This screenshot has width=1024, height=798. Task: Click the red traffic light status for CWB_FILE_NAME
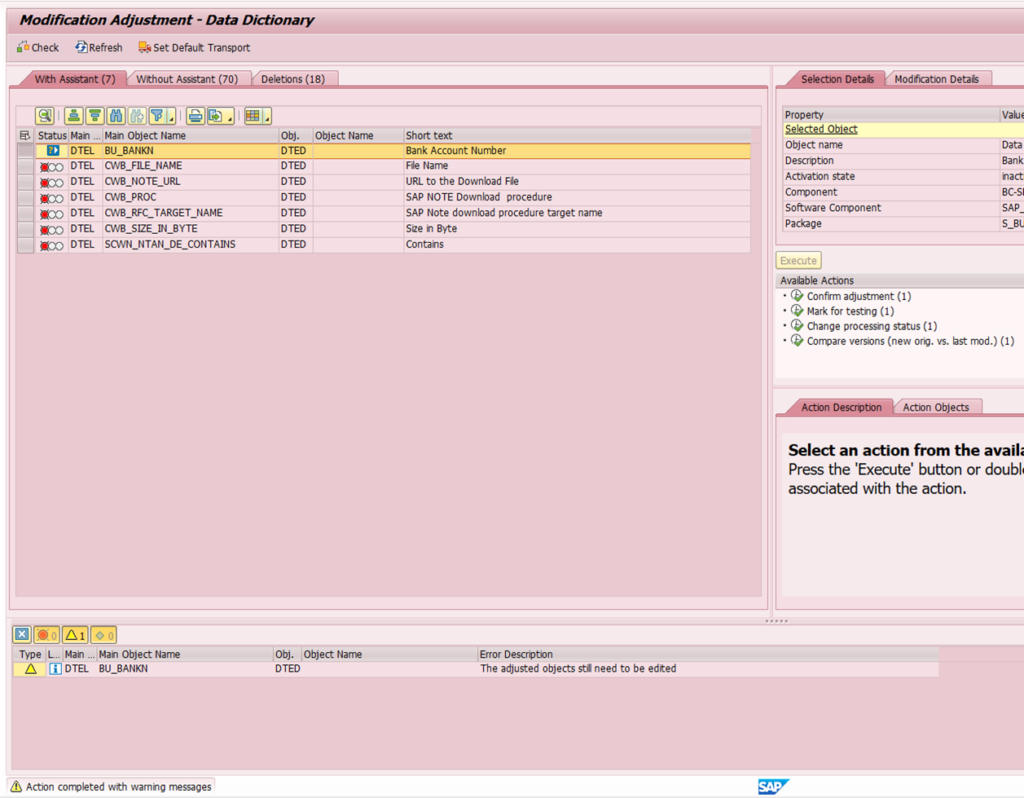(52, 167)
